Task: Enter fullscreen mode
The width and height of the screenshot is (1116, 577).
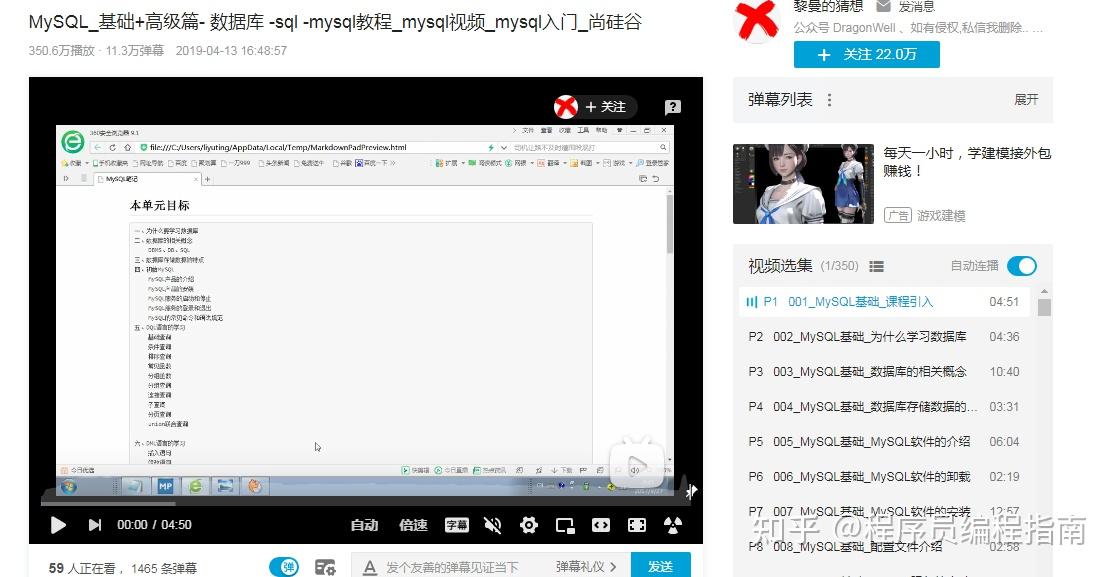Action: pos(638,524)
